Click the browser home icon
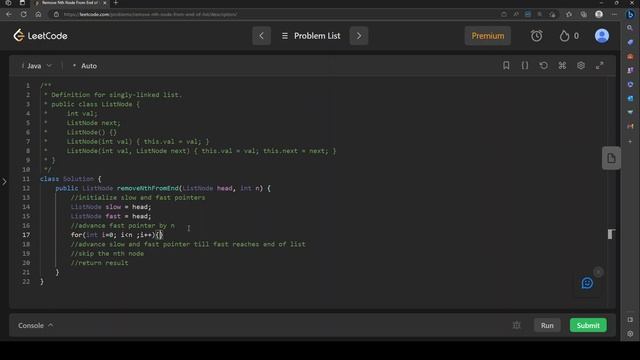Screen dimensions: 640x360 pyautogui.click(x=38, y=14)
